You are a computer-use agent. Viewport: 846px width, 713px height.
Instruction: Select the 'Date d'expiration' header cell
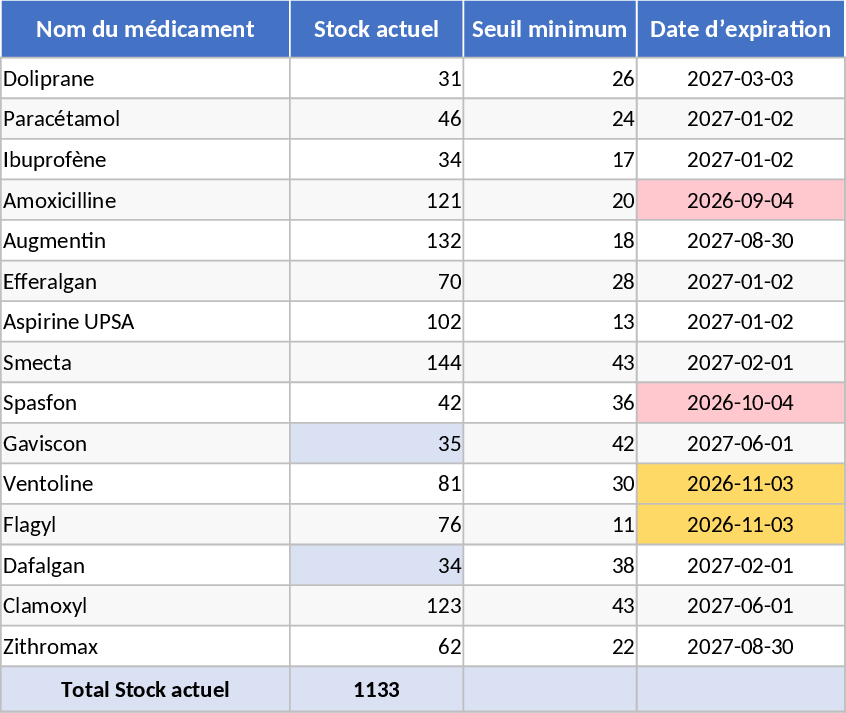click(740, 29)
